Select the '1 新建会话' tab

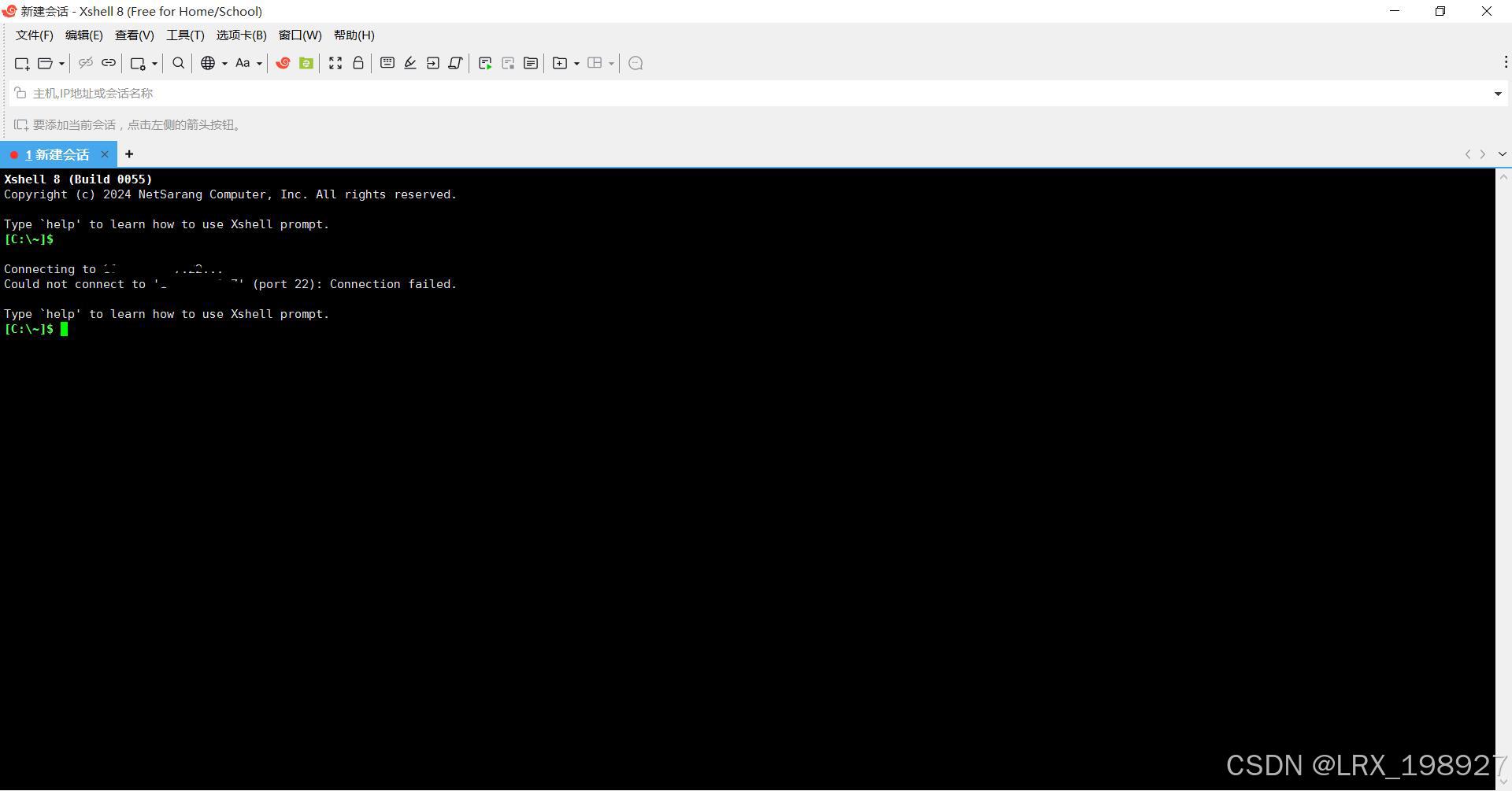point(58,154)
